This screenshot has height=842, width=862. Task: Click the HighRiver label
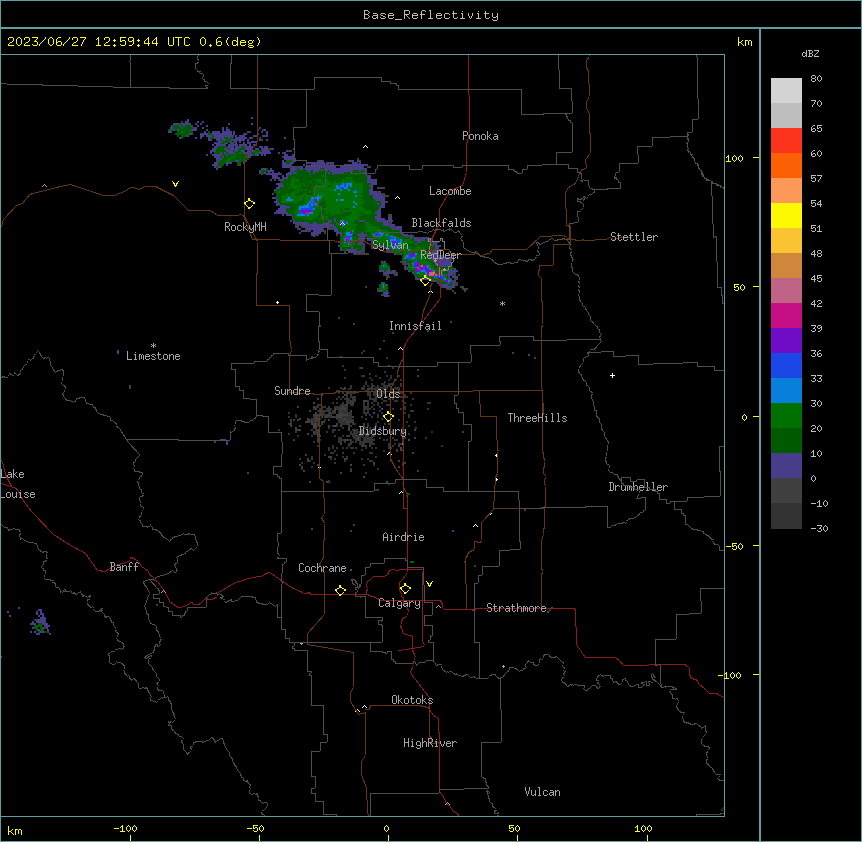pos(430,743)
